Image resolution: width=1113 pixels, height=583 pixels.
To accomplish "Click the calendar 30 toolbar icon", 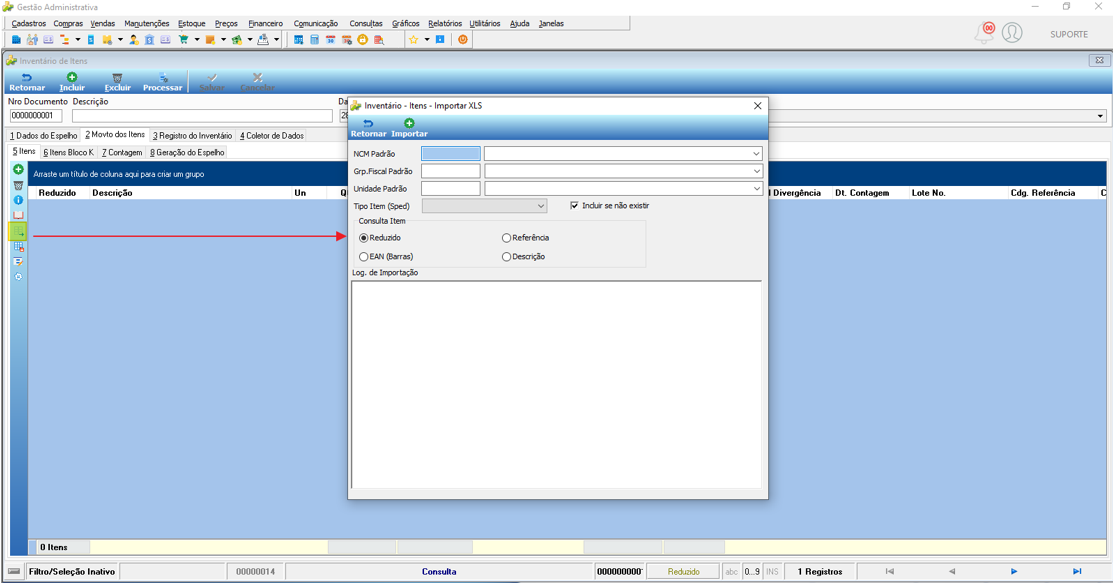I will [331, 40].
